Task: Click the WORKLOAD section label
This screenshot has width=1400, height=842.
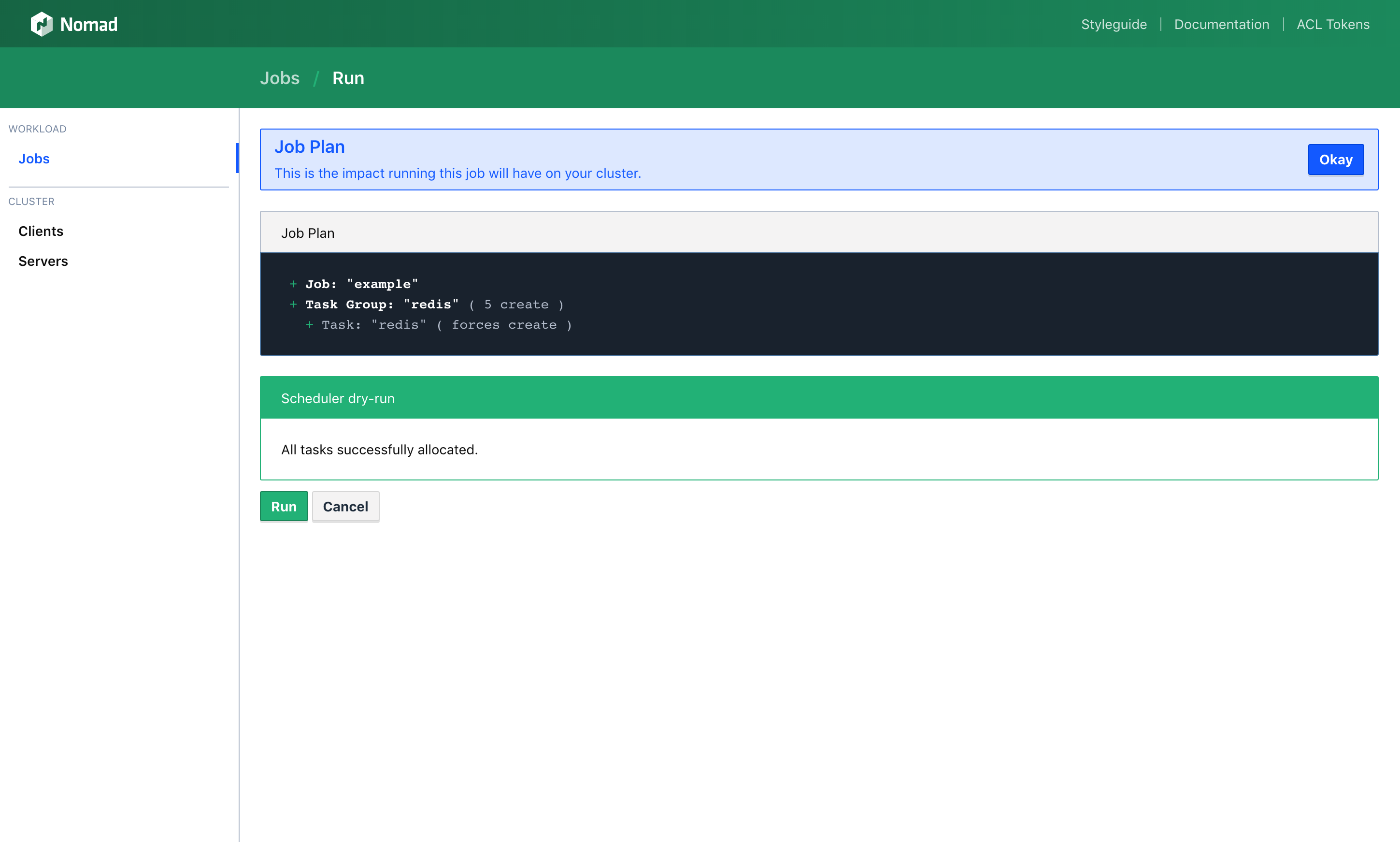Action: 37,129
